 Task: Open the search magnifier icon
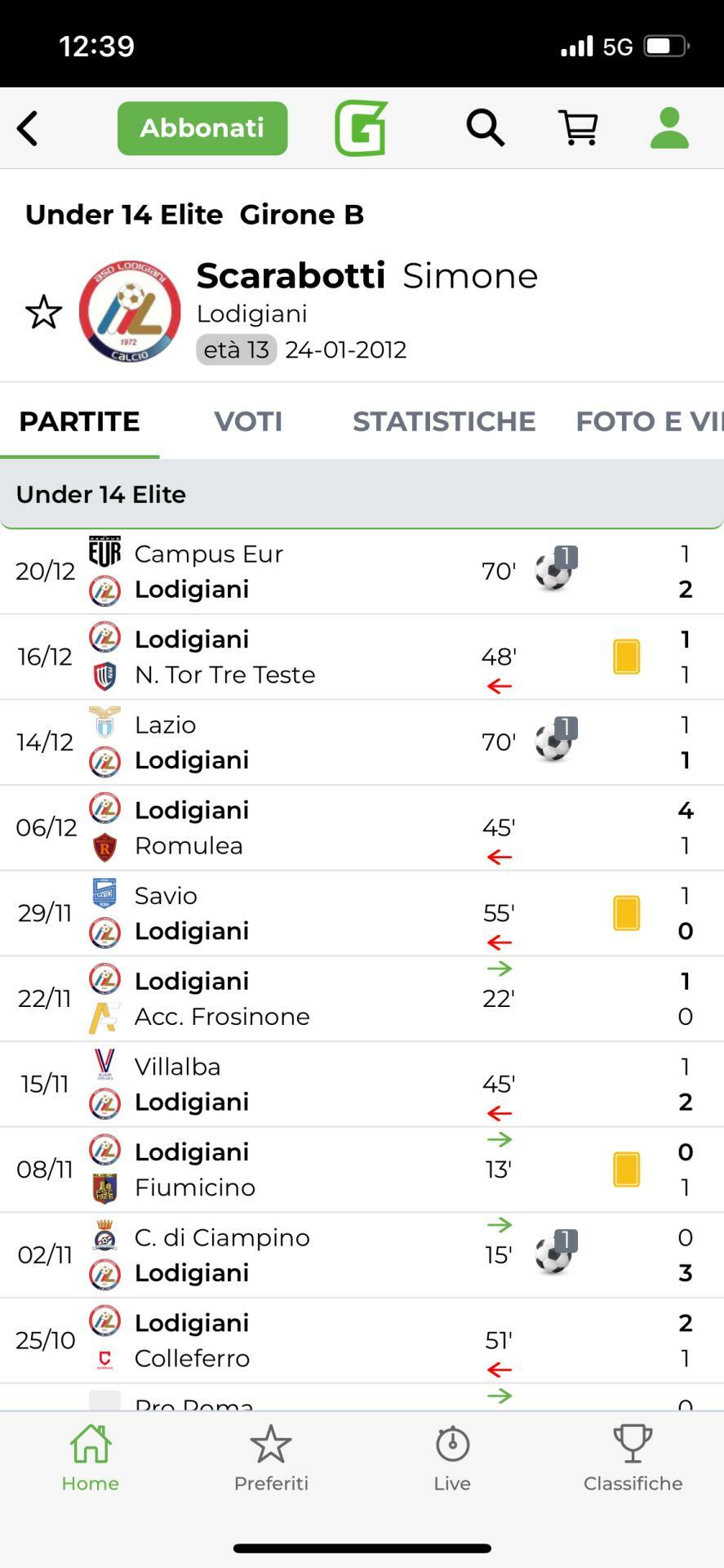point(485,128)
